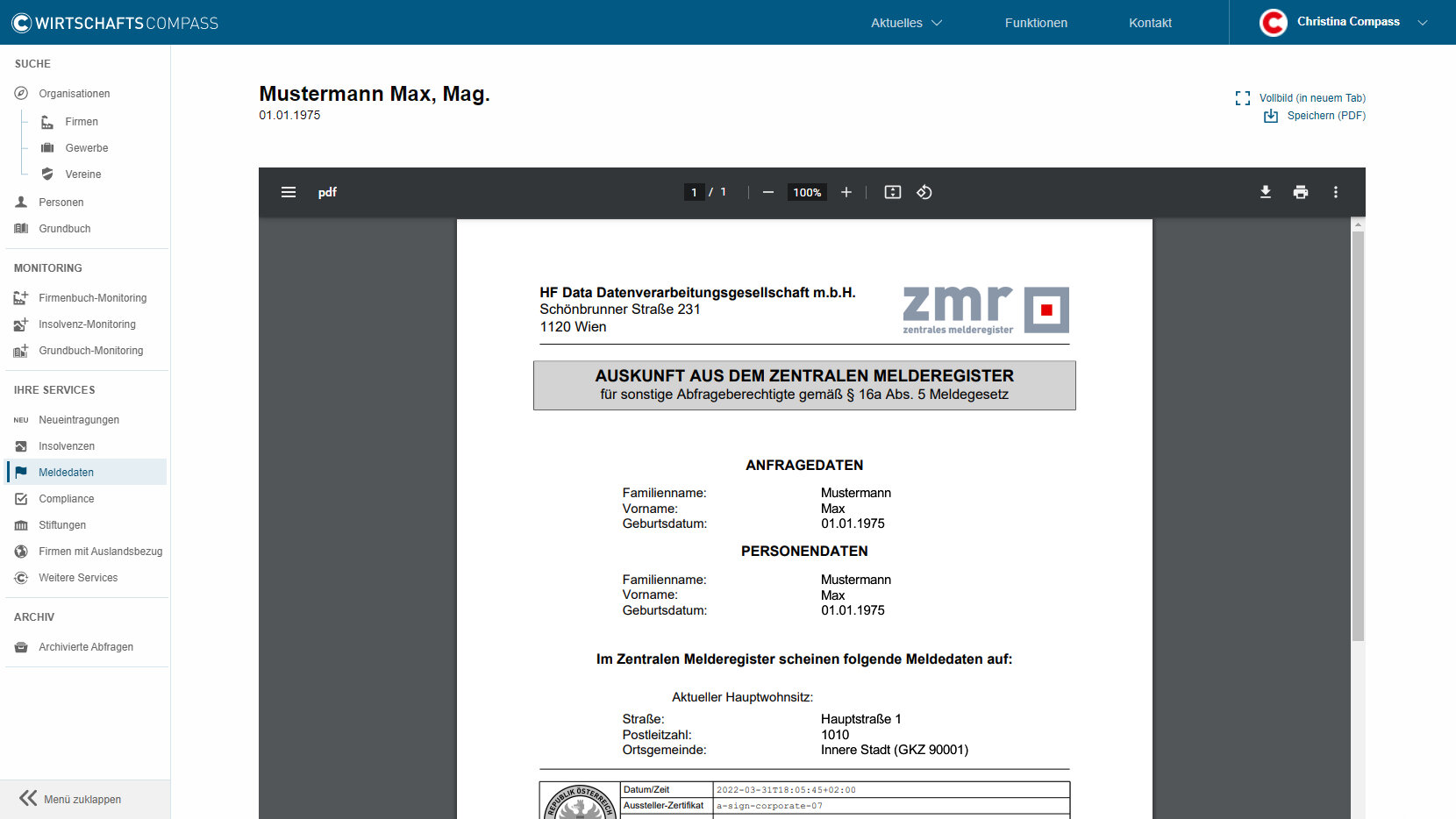Save document via Speichern (PDF)
Screen dimensions: 1456x819
point(1324,116)
